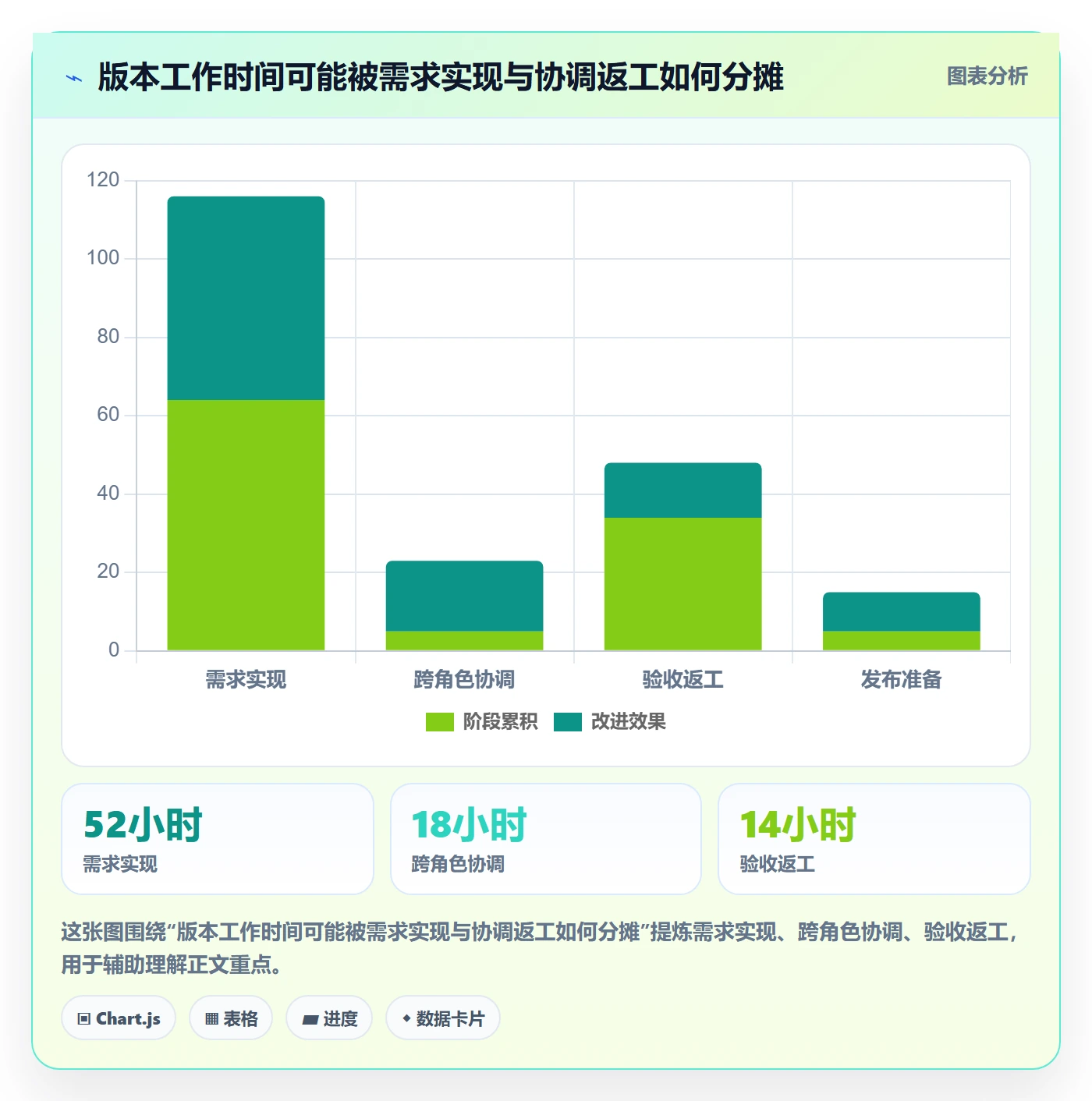Click the 改进效果 legend label
Viewport: 1092px width, 1101px height.
point(628,722)
